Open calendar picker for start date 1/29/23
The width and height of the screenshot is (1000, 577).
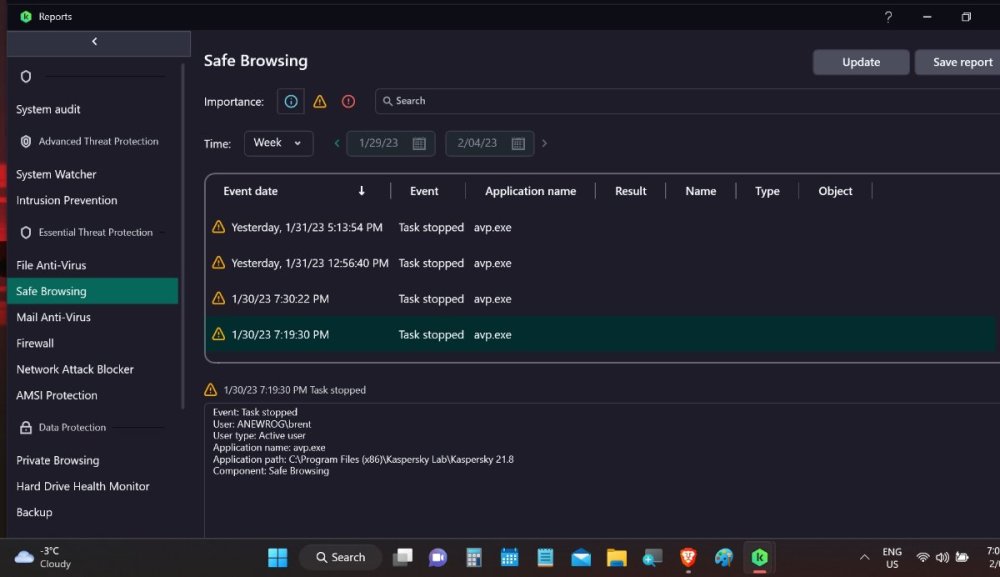click(x=419, y=143)
